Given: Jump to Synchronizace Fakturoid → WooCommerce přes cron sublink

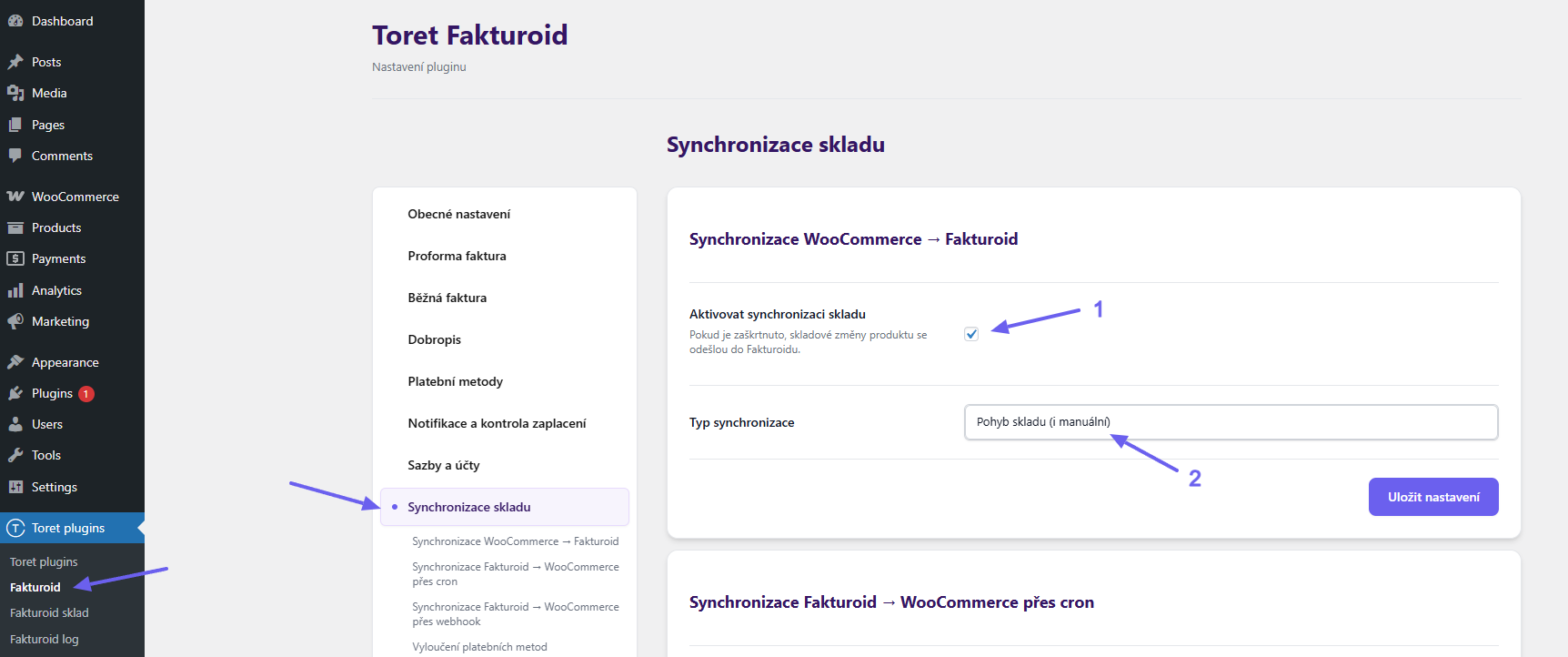Looking at the screenshot, I should tap(515, 574).
